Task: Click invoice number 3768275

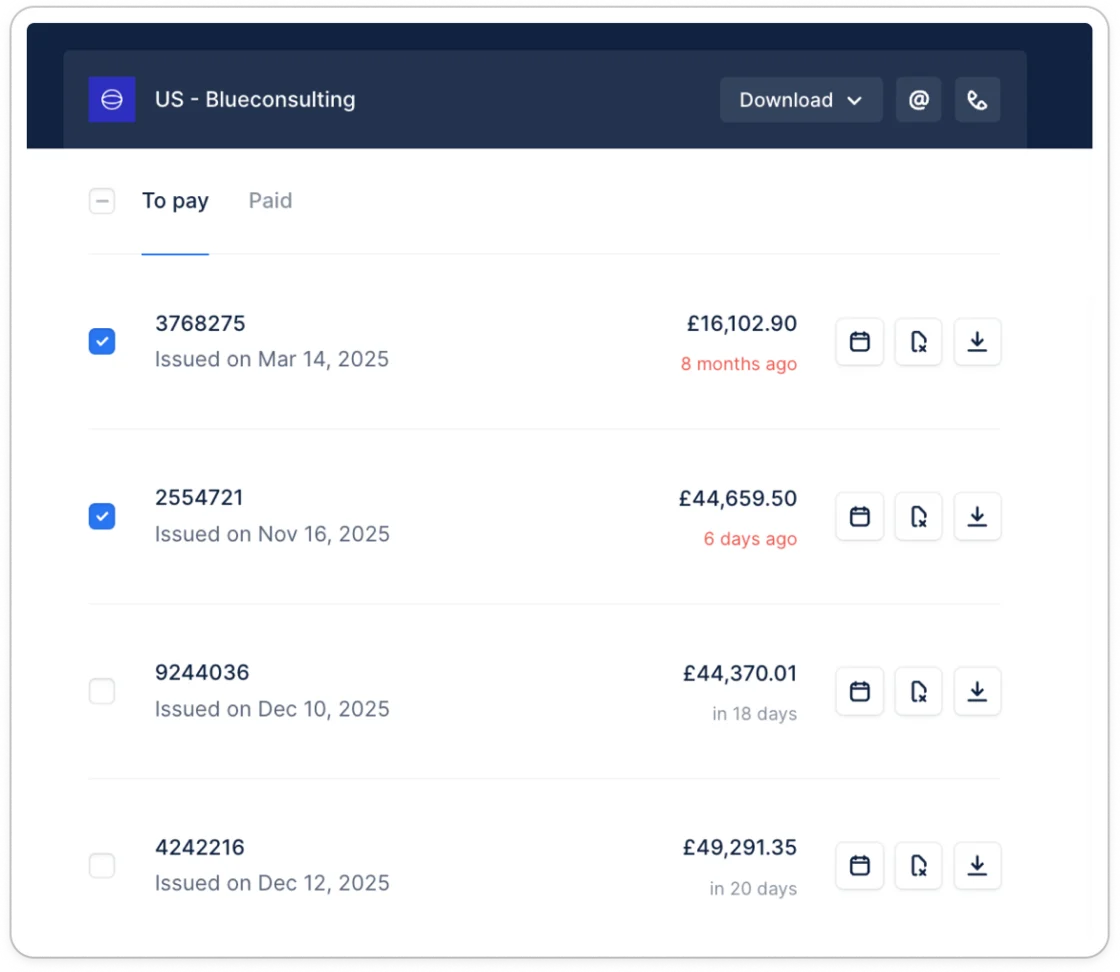Action: point(200,324)
